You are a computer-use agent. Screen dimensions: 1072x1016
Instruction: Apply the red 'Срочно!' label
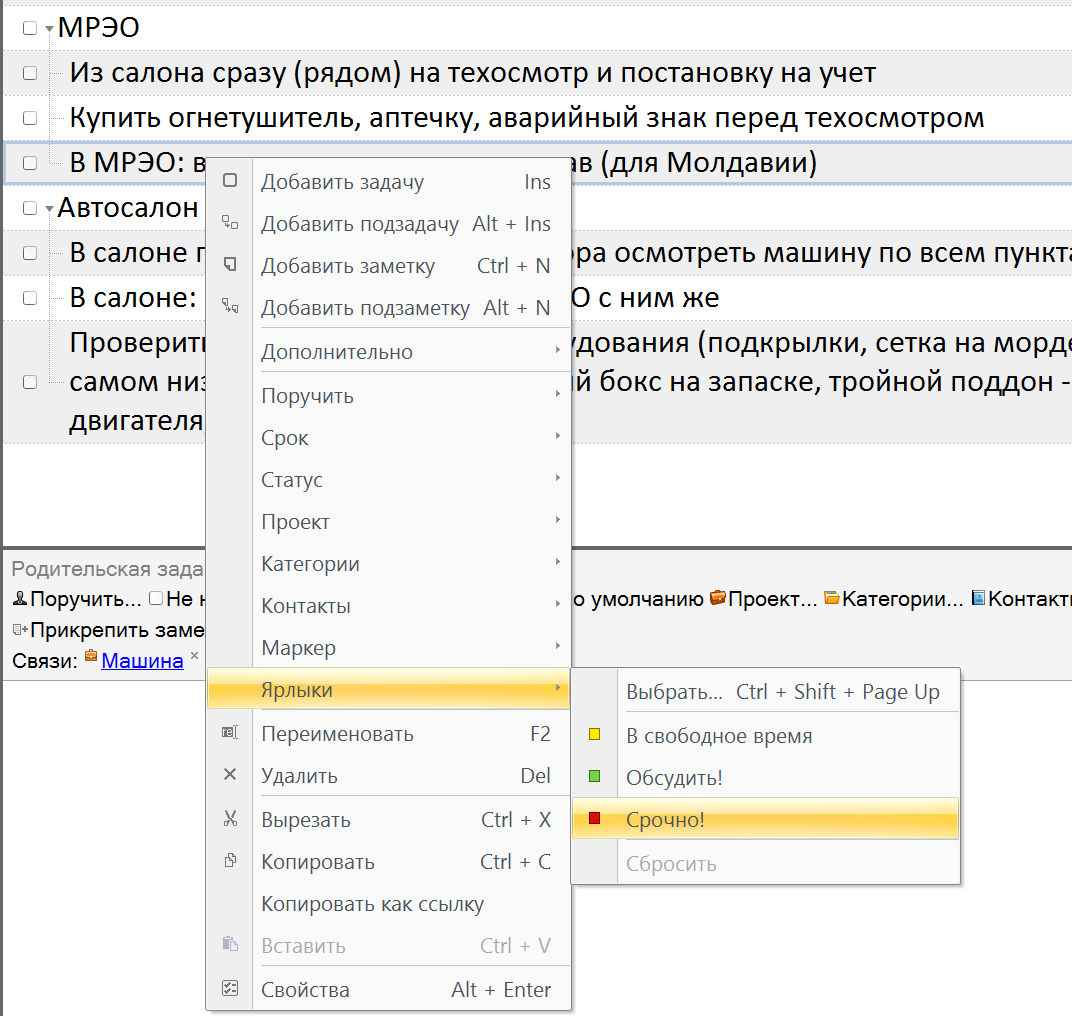tap(665, 820)
